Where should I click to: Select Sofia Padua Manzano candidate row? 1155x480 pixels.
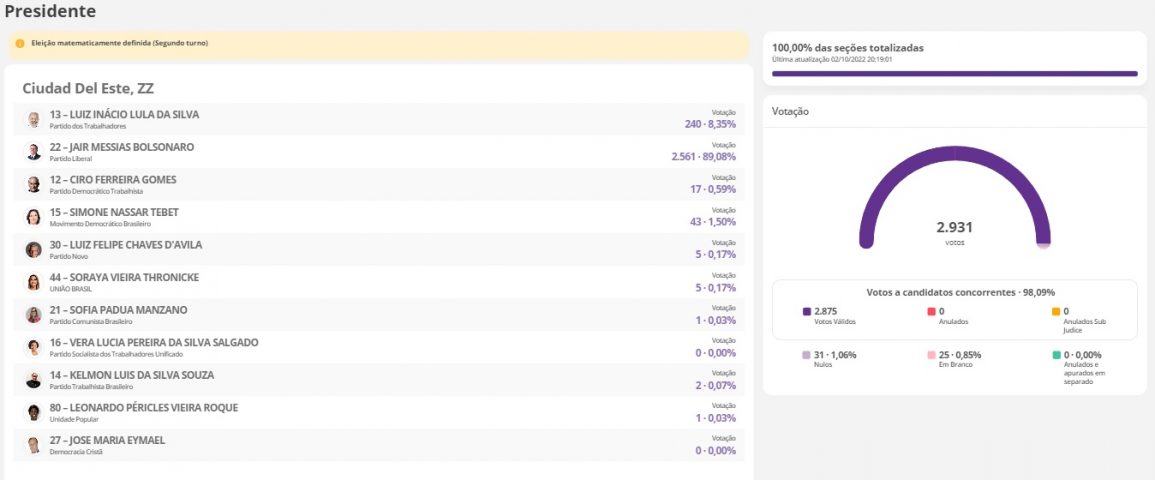pos(380,315)
